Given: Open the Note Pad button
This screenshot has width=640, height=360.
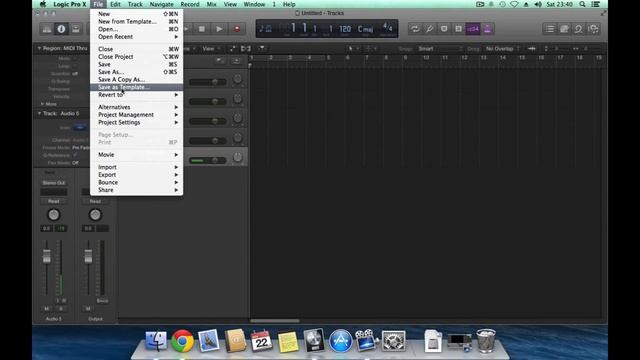Looking at the screenshot, I should [564, 29].
